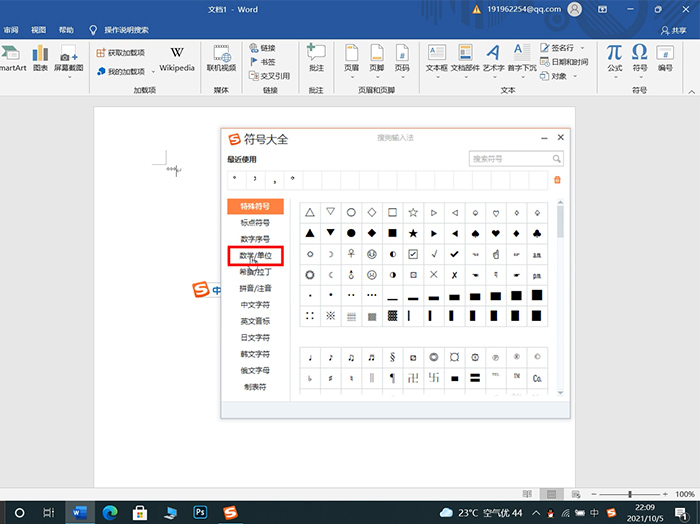Open 文档部件 quick parts
Viewport: 700px width, 524px height.
465,61
